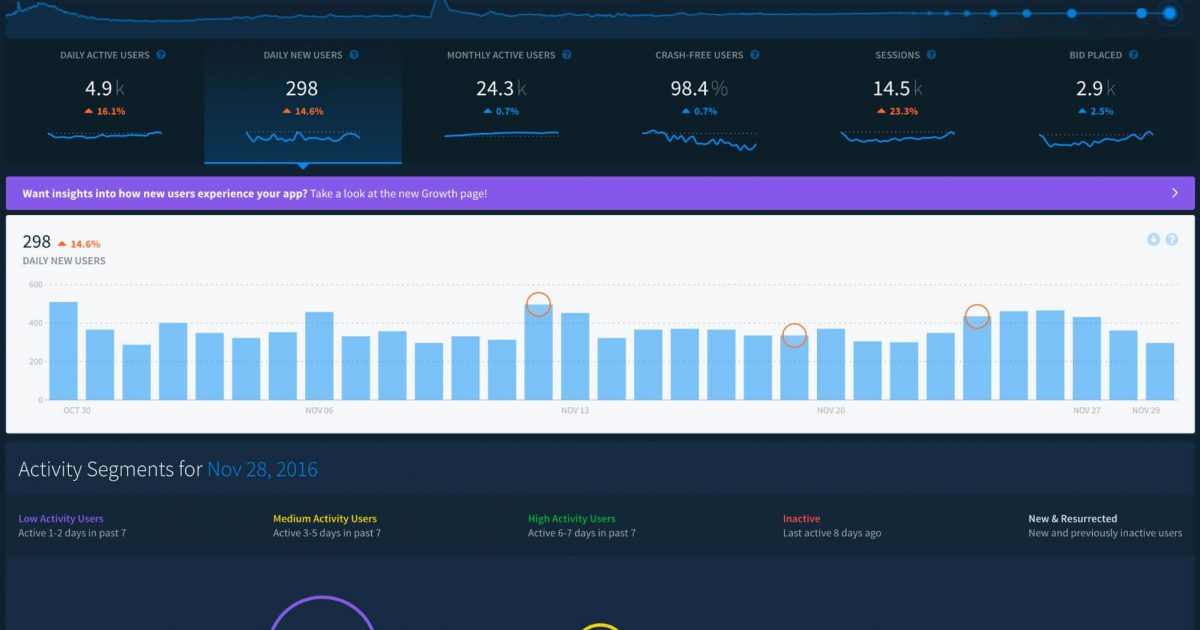Click help icon beside Sessions
The width and height of the screenshot is (1200, 630).
pos(931,55)
